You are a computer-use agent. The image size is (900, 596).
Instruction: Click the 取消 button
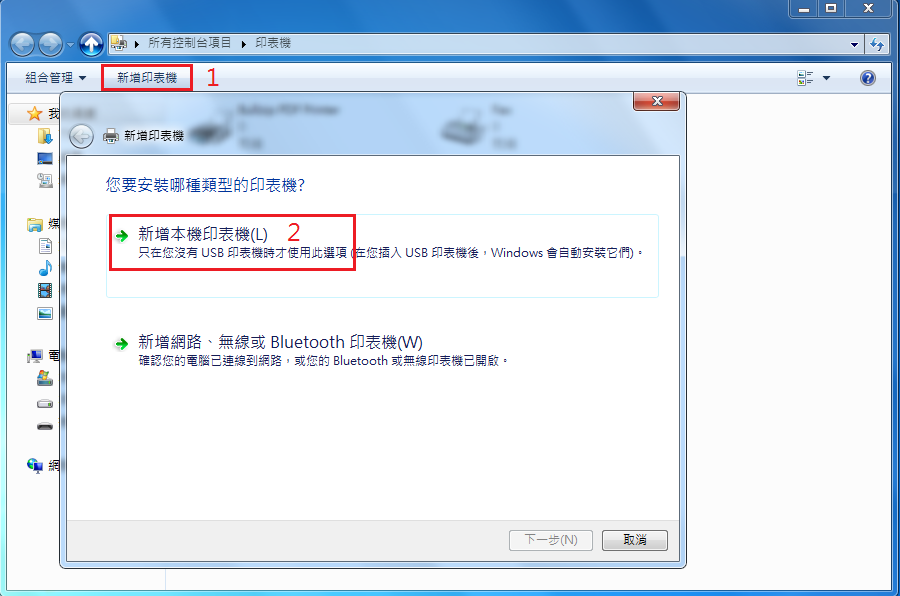(x=635, y=540)
